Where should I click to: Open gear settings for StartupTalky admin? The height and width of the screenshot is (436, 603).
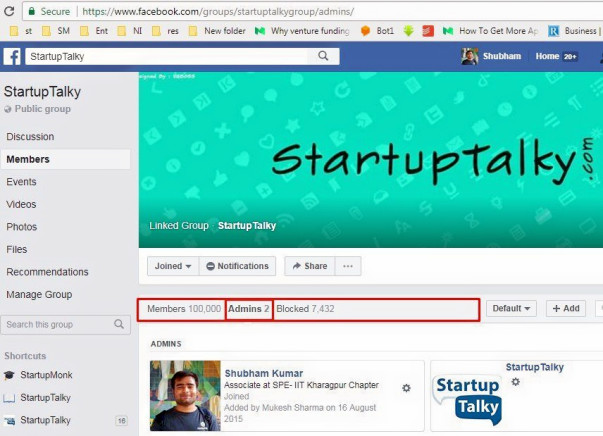[516, 382]
